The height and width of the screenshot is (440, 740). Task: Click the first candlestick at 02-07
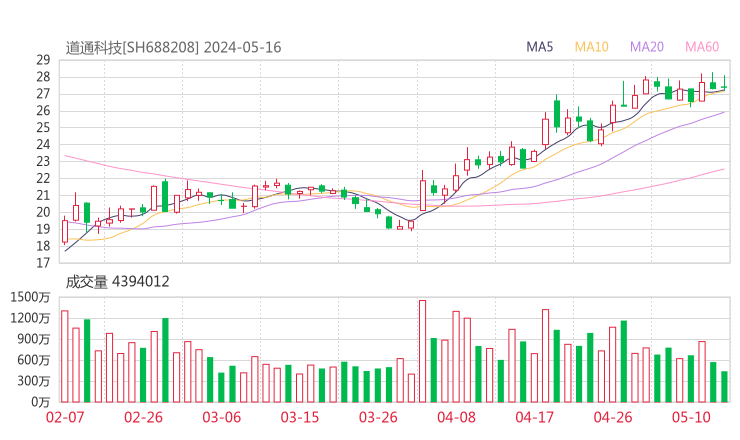(x=65, y=230)
